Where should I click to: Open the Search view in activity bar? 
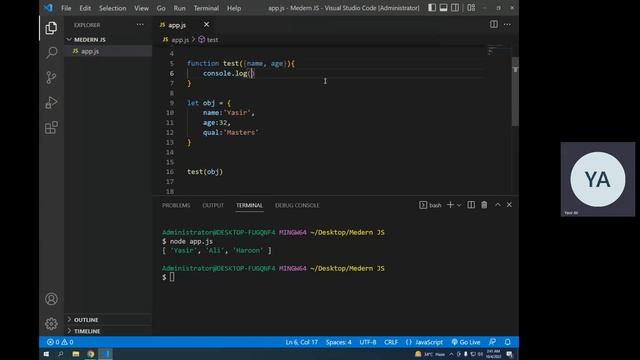(51, 52)
